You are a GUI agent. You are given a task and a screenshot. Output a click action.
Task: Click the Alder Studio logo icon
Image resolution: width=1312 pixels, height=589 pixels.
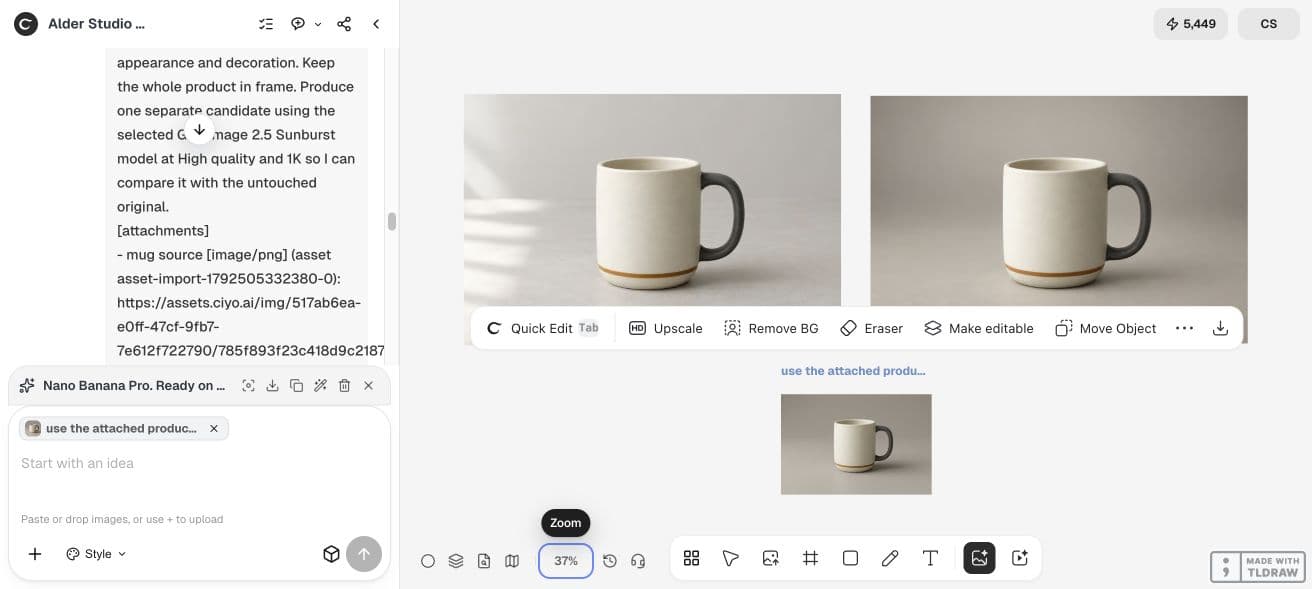point(26,24)
